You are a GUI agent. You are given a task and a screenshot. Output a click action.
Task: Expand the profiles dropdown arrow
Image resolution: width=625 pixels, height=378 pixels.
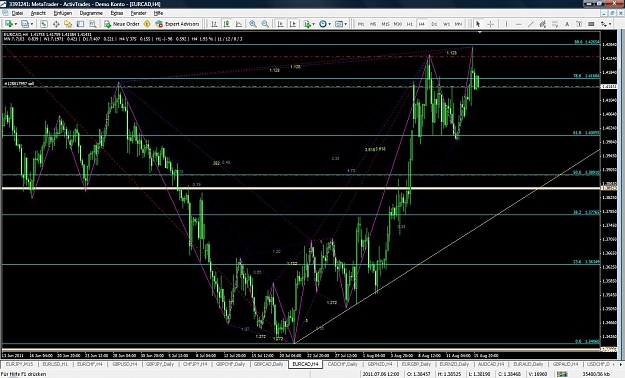click(x=31, y=24)
